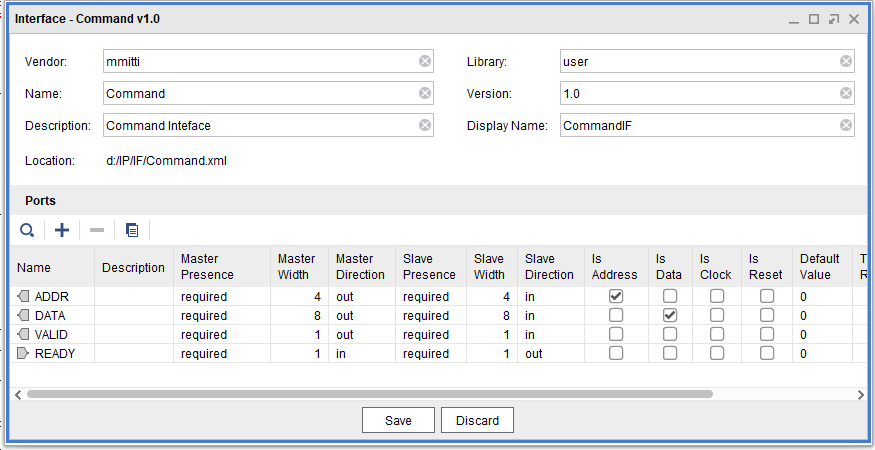Click horizontal scrollbar right arrow
Viewport: 875px width, 450px height.
click(860, 394)
